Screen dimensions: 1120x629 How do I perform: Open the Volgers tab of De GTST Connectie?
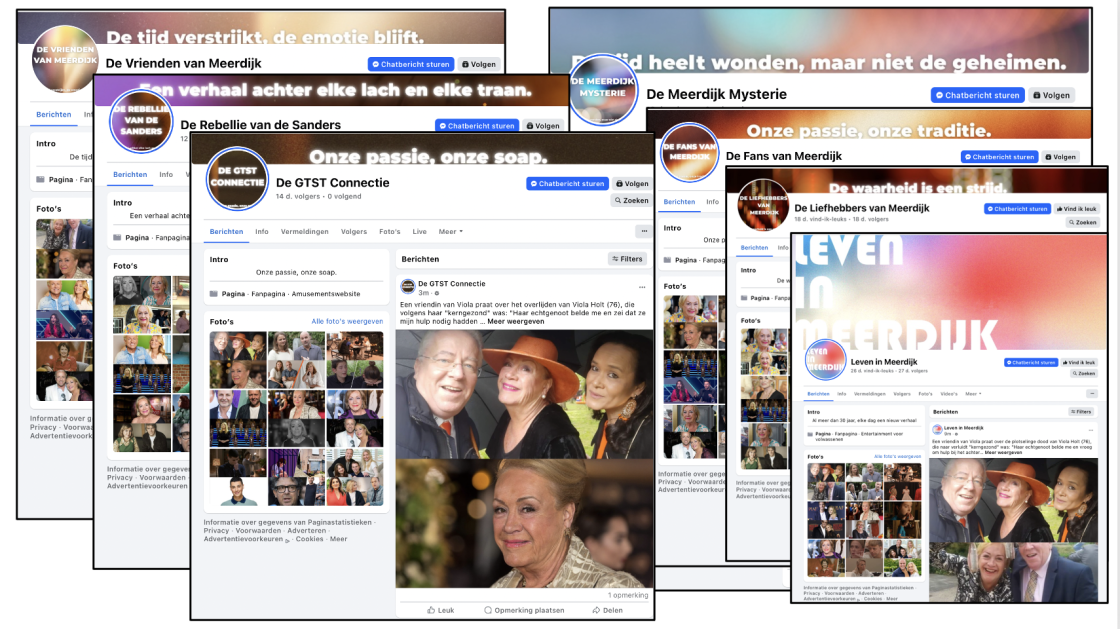[x=354, y=231]
